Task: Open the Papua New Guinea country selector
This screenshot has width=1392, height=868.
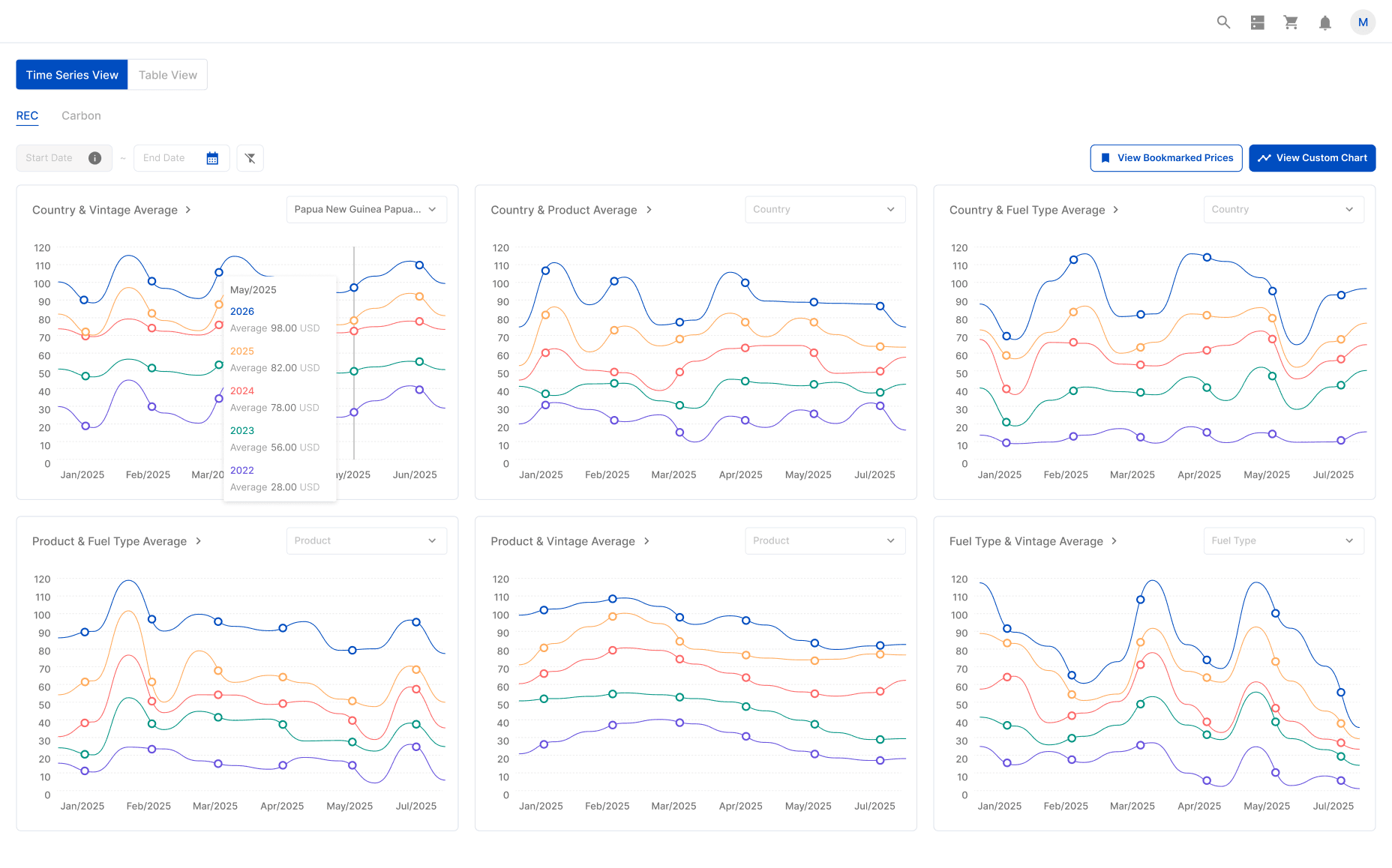Action: click(x=366, y=209)
